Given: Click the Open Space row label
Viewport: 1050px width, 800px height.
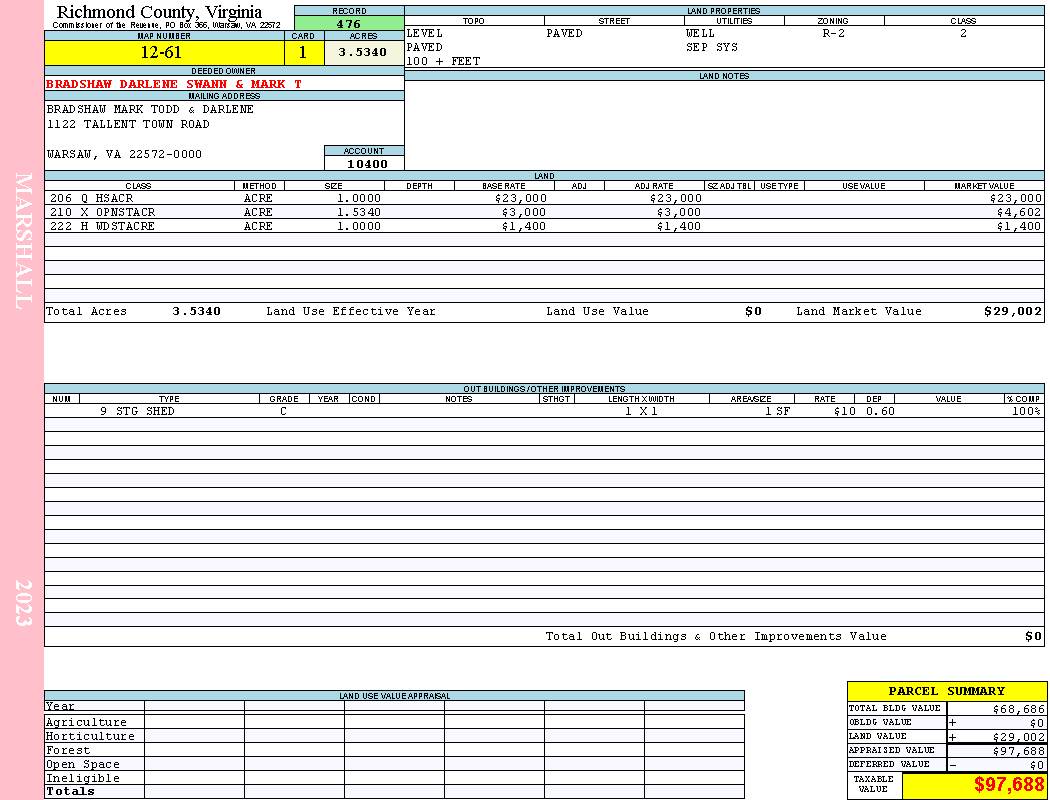Looking at the screenshot, I should pos(82,765).
